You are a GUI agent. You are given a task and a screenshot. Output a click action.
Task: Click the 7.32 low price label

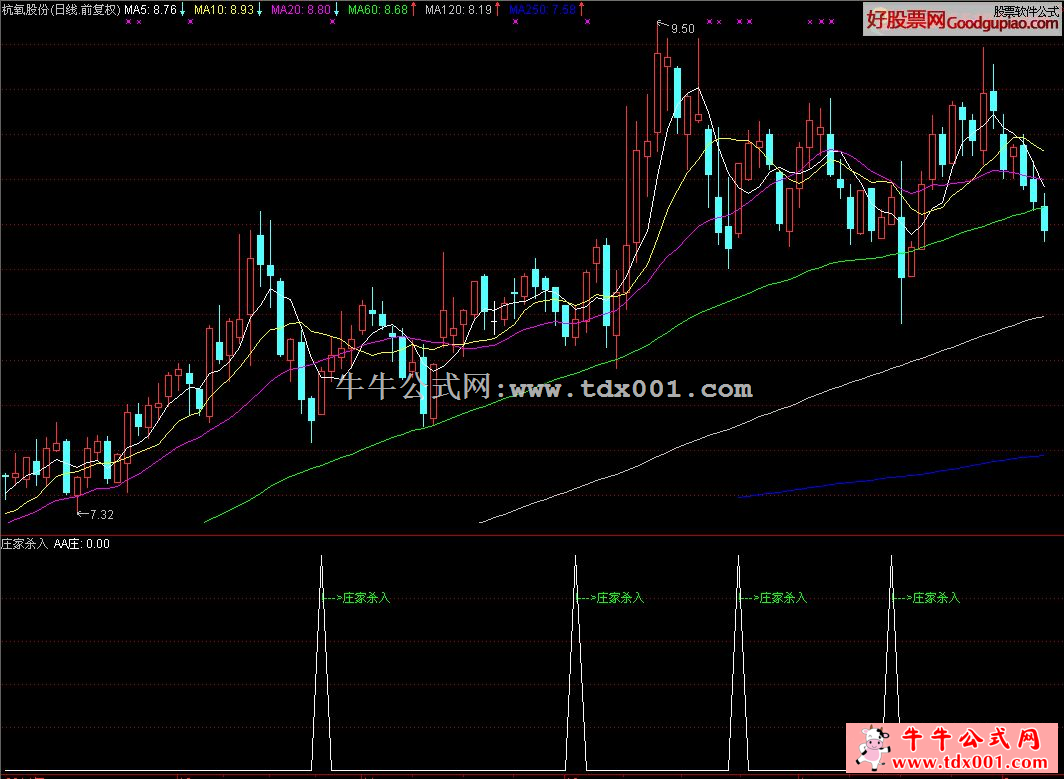click(102, 514)
